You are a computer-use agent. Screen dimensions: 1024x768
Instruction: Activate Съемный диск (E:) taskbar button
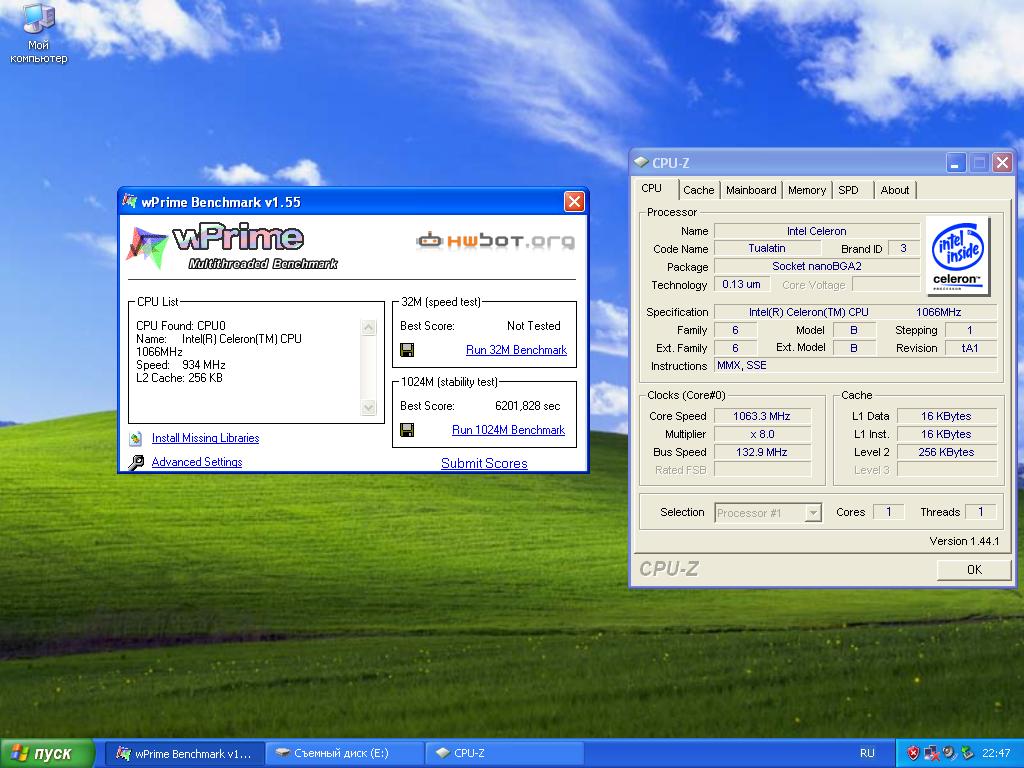[x=346, y=753]
